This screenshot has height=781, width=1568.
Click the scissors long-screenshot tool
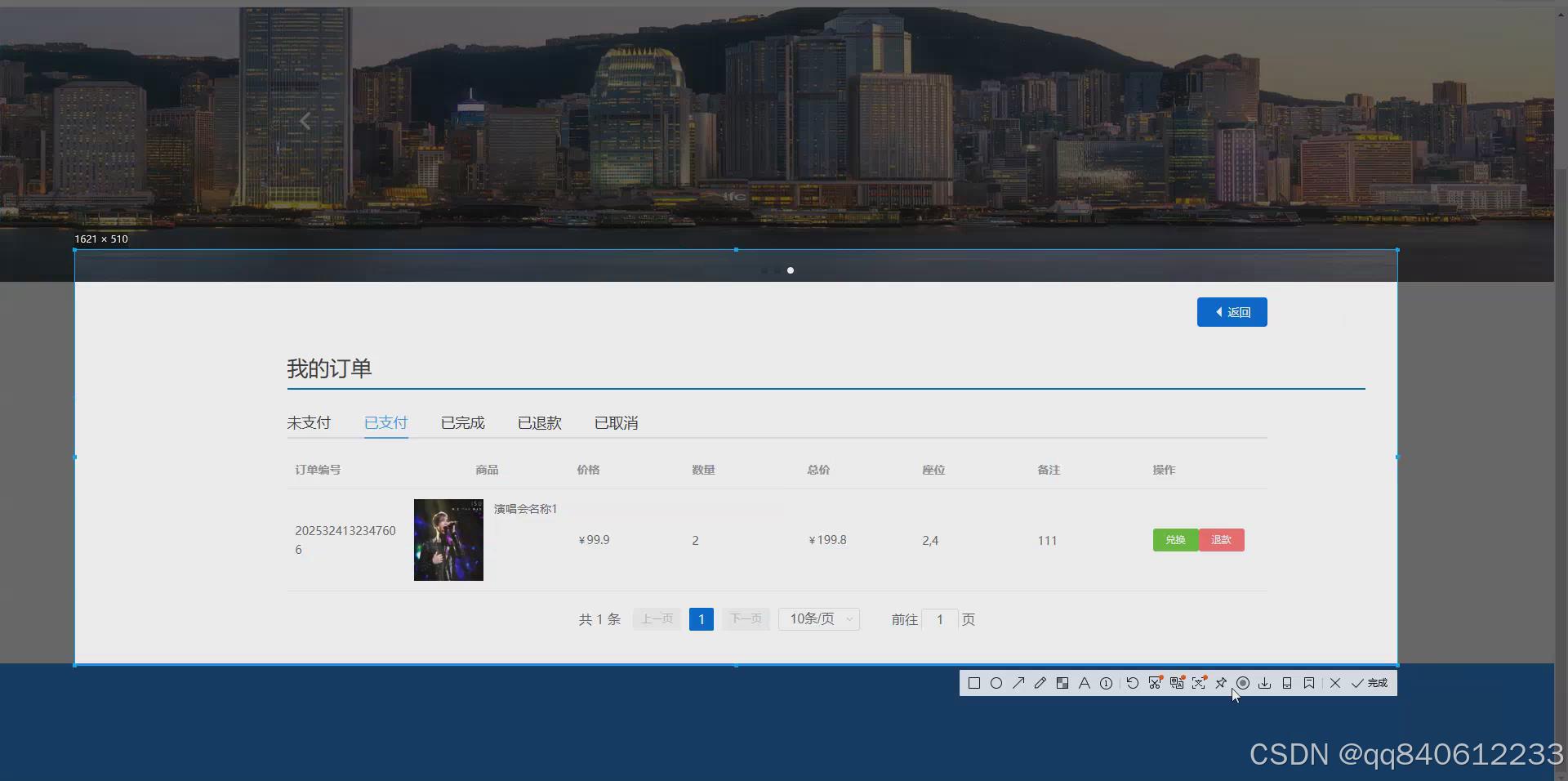pyautogui.click(x=1155, y=683)
